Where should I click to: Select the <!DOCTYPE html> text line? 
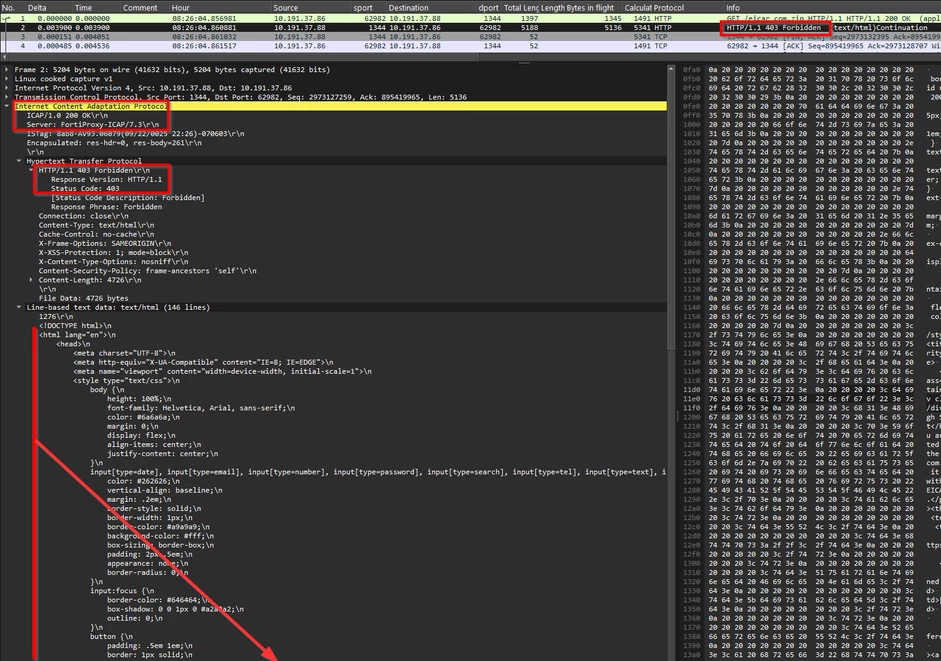tap(75, 325)
